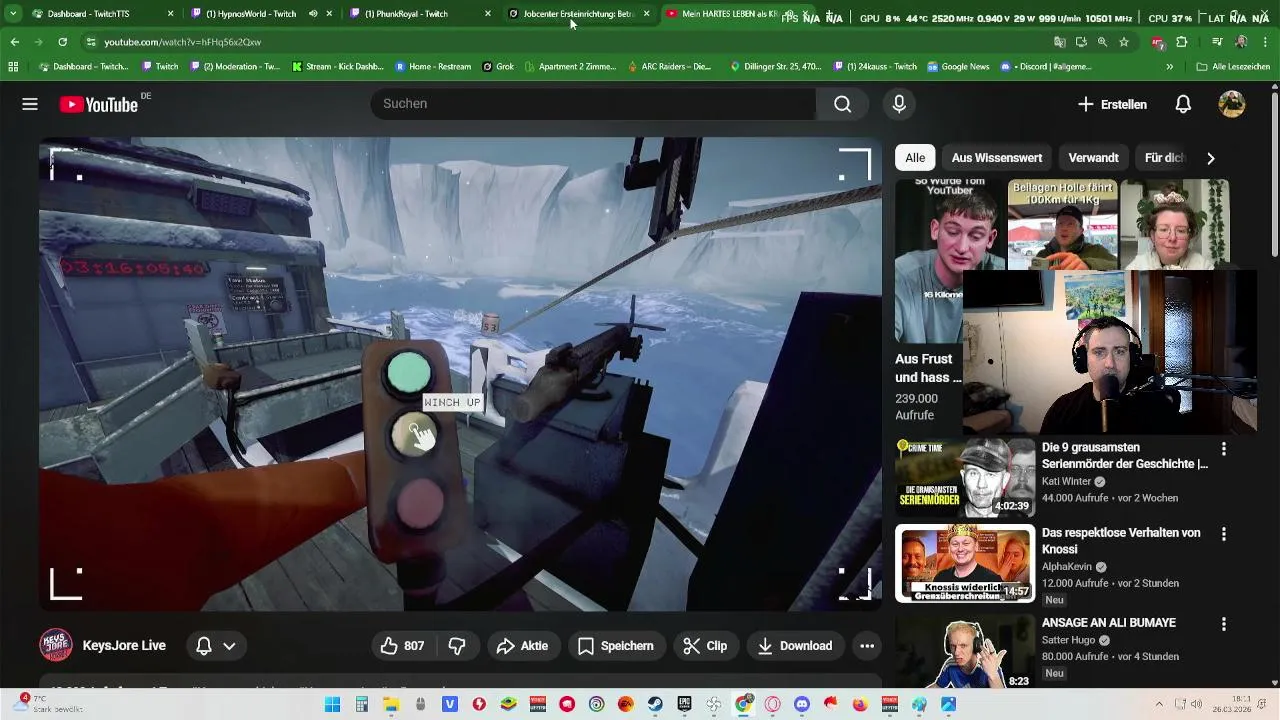This screenshot has height=720, width=1280.
Task: Share the video via Aktie button
Action: [522, 646]
